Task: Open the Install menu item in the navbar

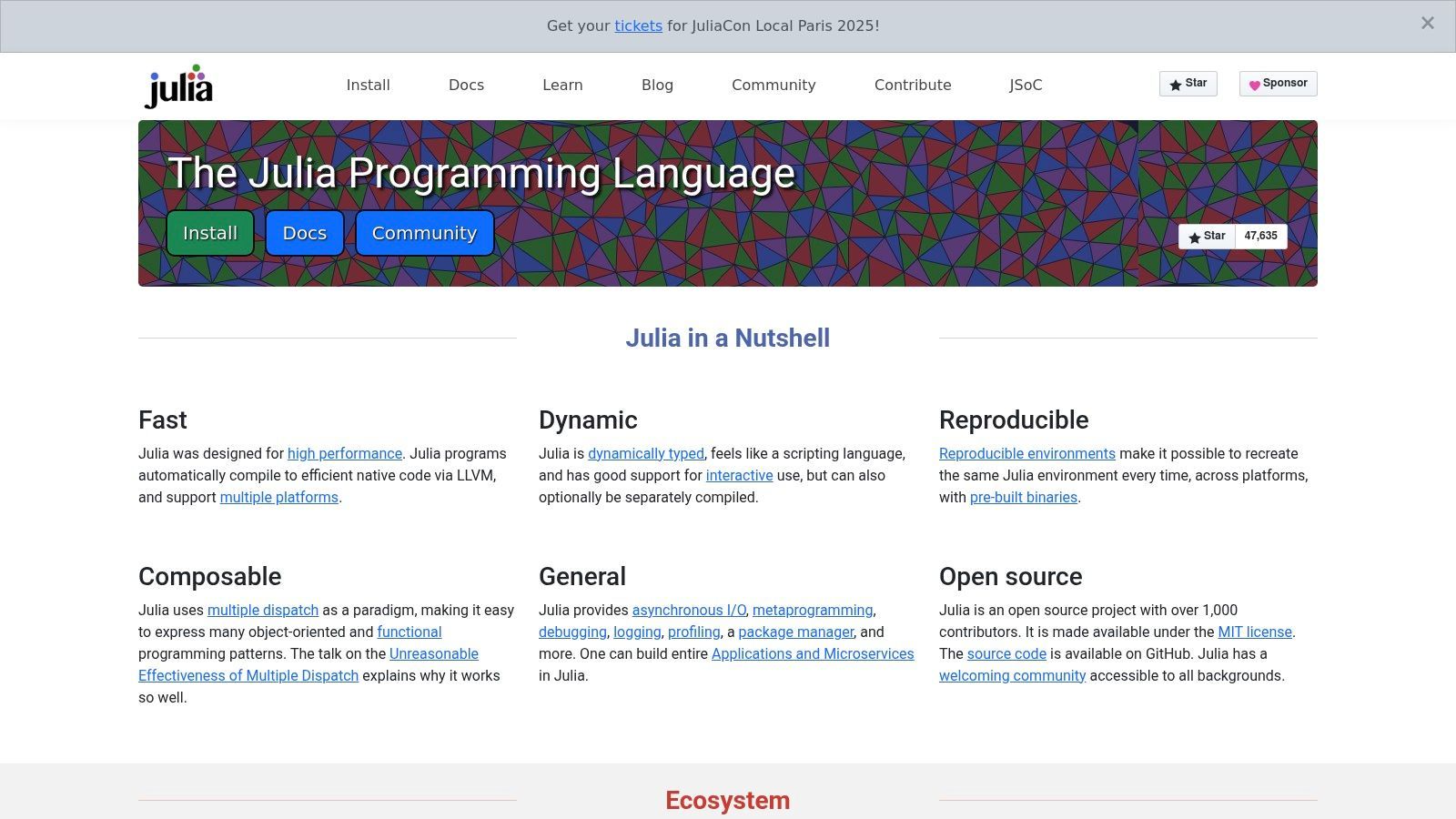Action: (368, 85)
